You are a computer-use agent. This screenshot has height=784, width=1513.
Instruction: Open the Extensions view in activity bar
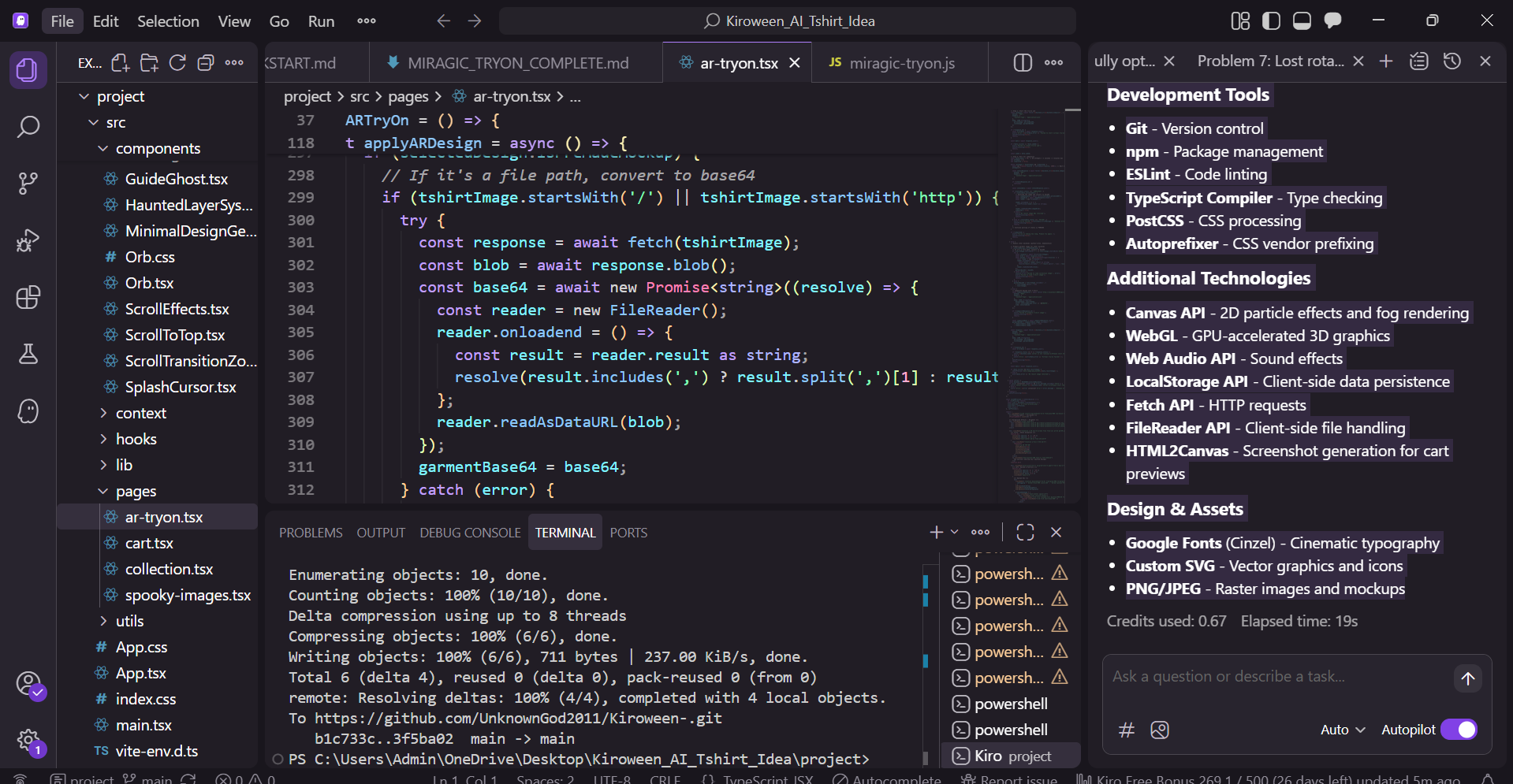(28, 298)
